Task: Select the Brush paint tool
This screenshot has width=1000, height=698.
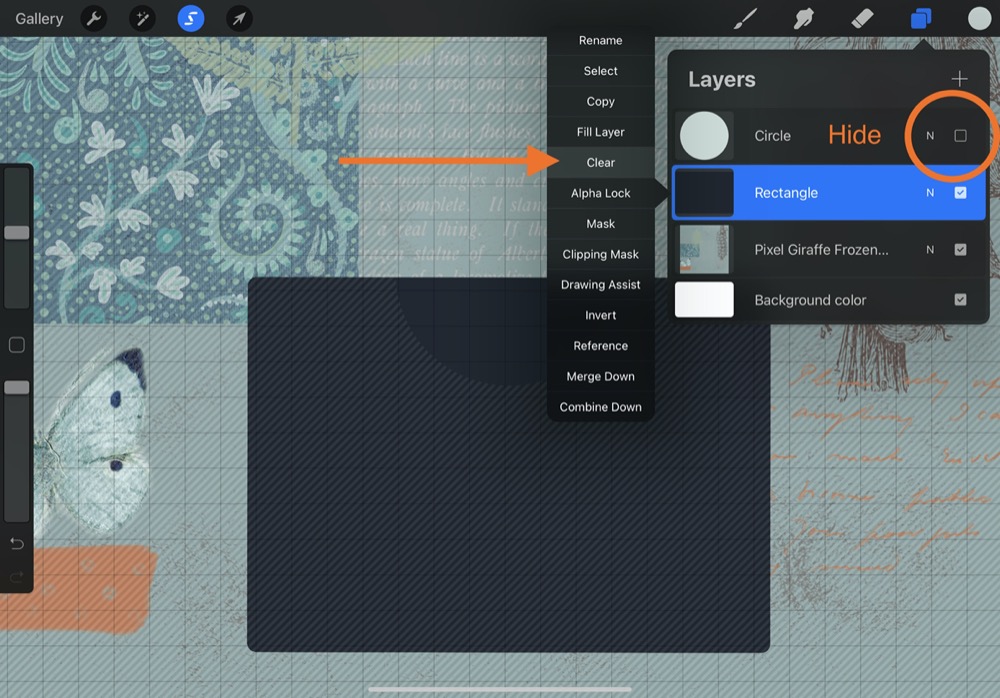Action: tap(745, 19)
